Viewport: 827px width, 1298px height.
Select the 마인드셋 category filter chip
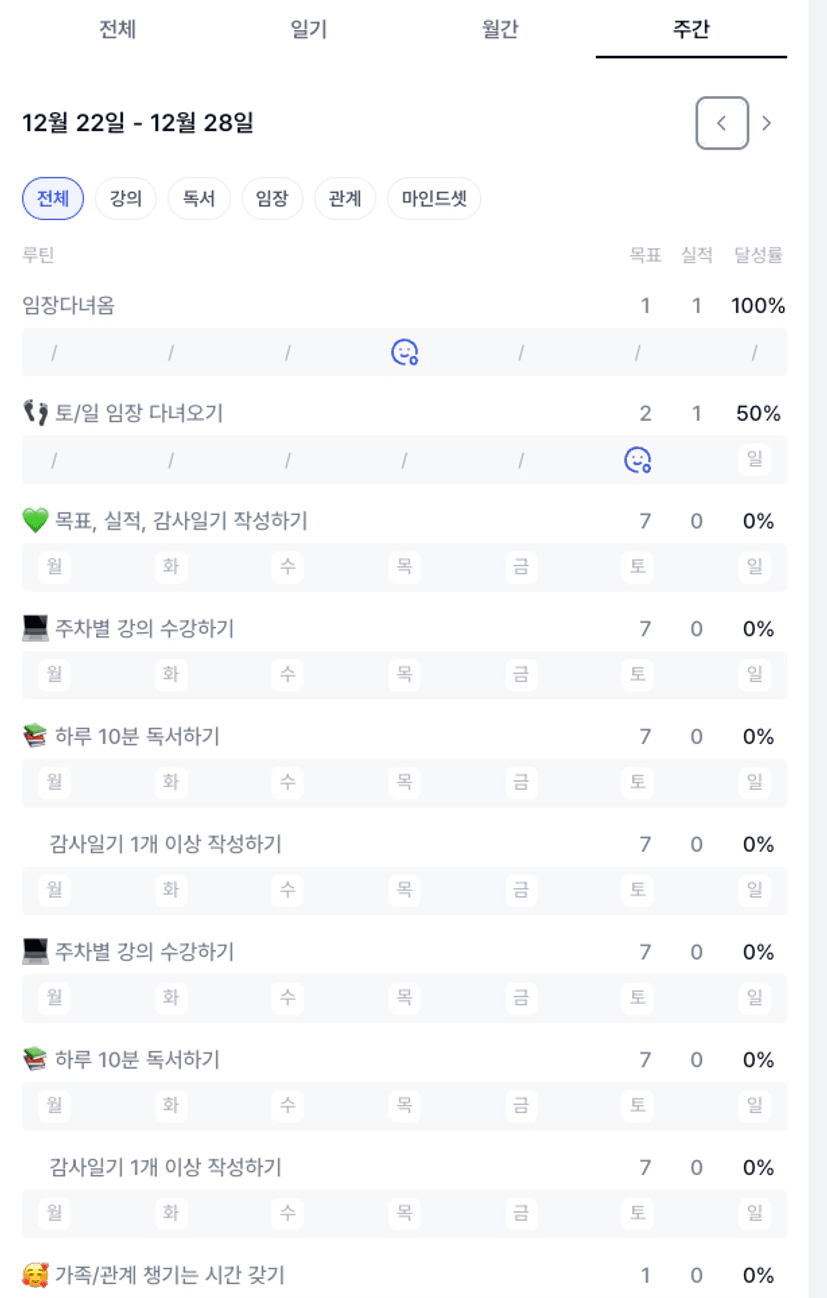[434, 199]
